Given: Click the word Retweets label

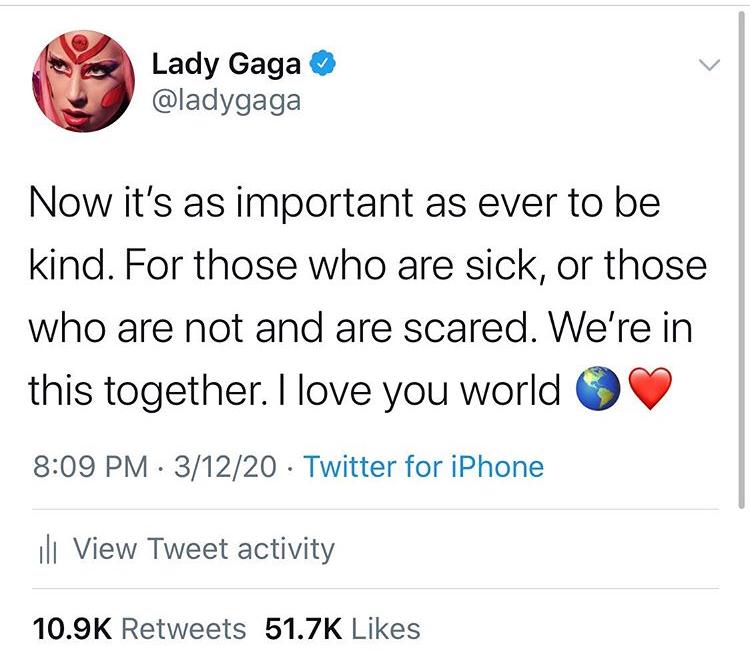Looking at the screenshot, I should pyautogui.click(x=184, y=629).
